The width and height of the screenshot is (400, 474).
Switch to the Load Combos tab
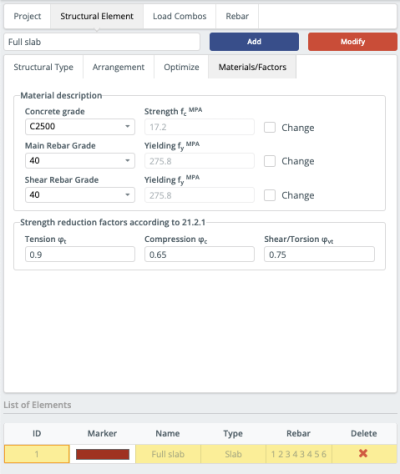point(180,16)
